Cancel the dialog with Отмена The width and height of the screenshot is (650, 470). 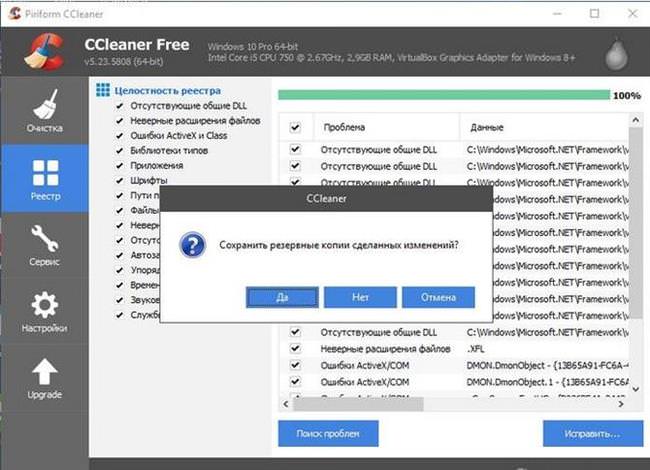point(438,297)
